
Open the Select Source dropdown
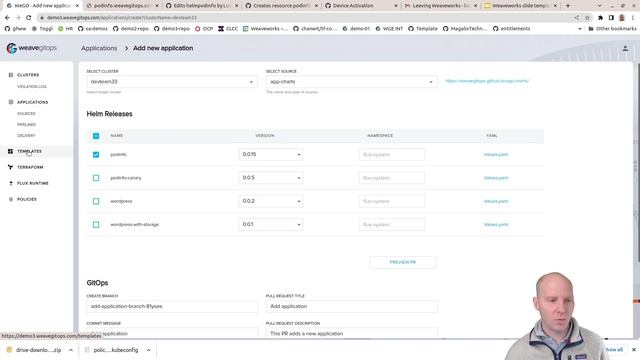pos(351,82)
